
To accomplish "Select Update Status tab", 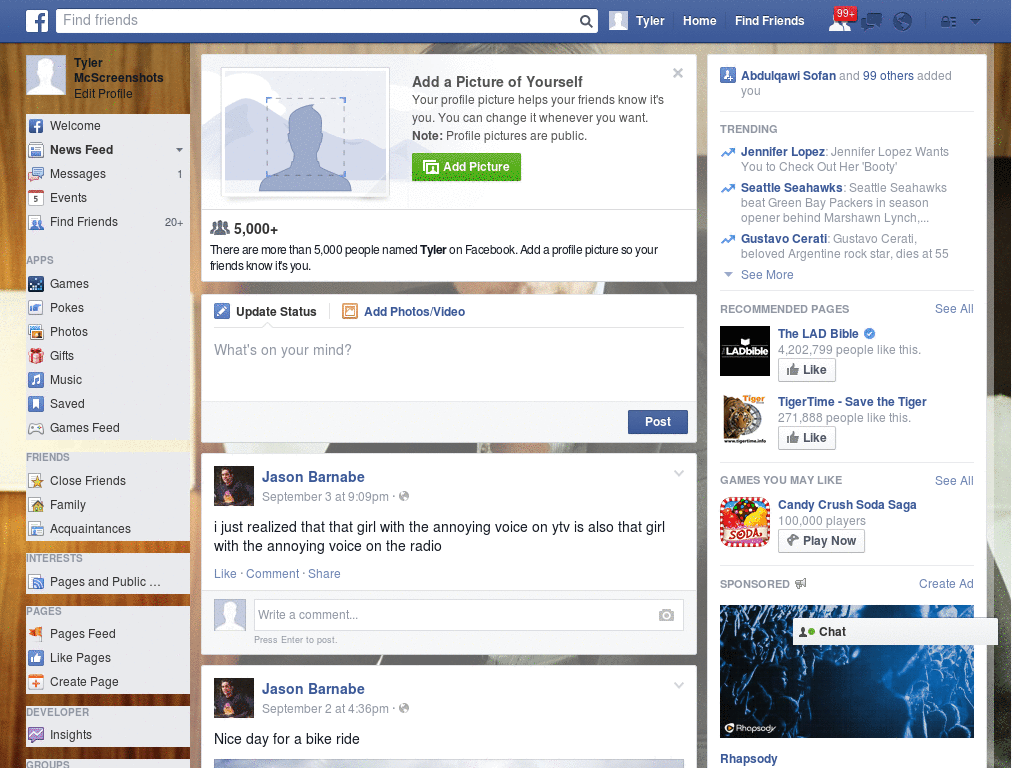I will tap(266, 312).
